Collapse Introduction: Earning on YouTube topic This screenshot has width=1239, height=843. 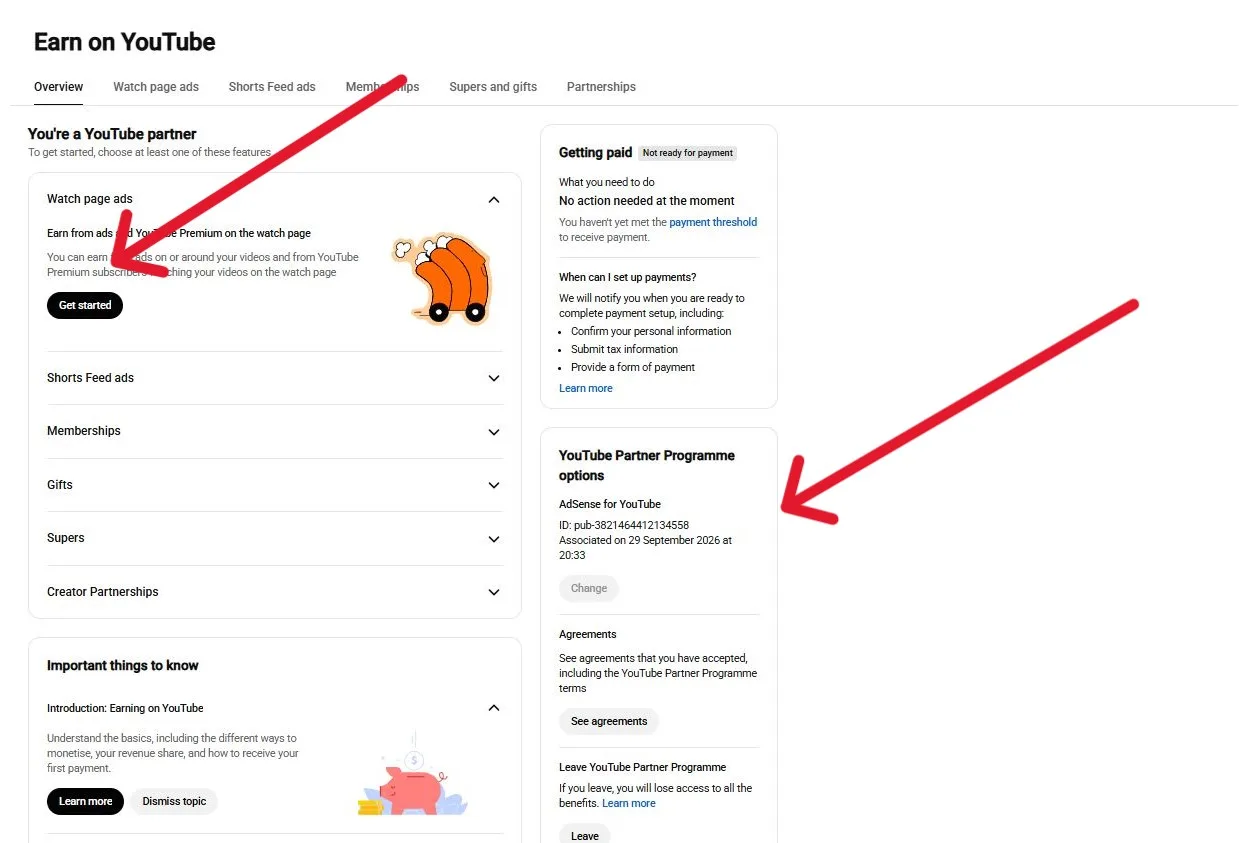494,708
